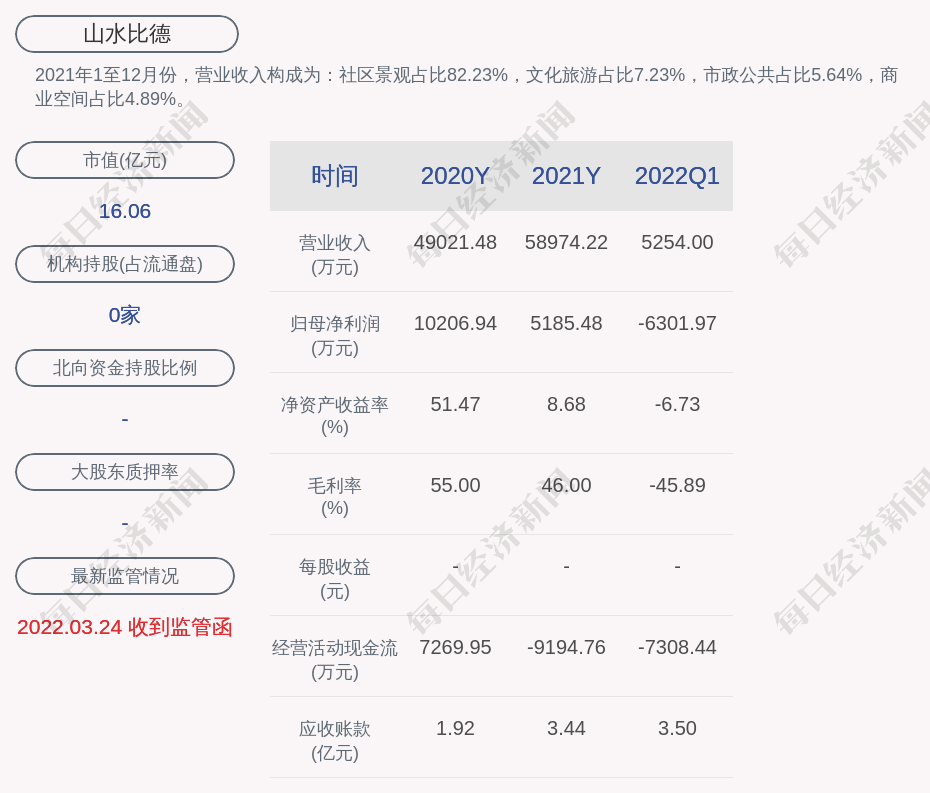Viewport: 930px width, 793px height.
Task: Click ROE value 51.47
Action: click(455, 405)
